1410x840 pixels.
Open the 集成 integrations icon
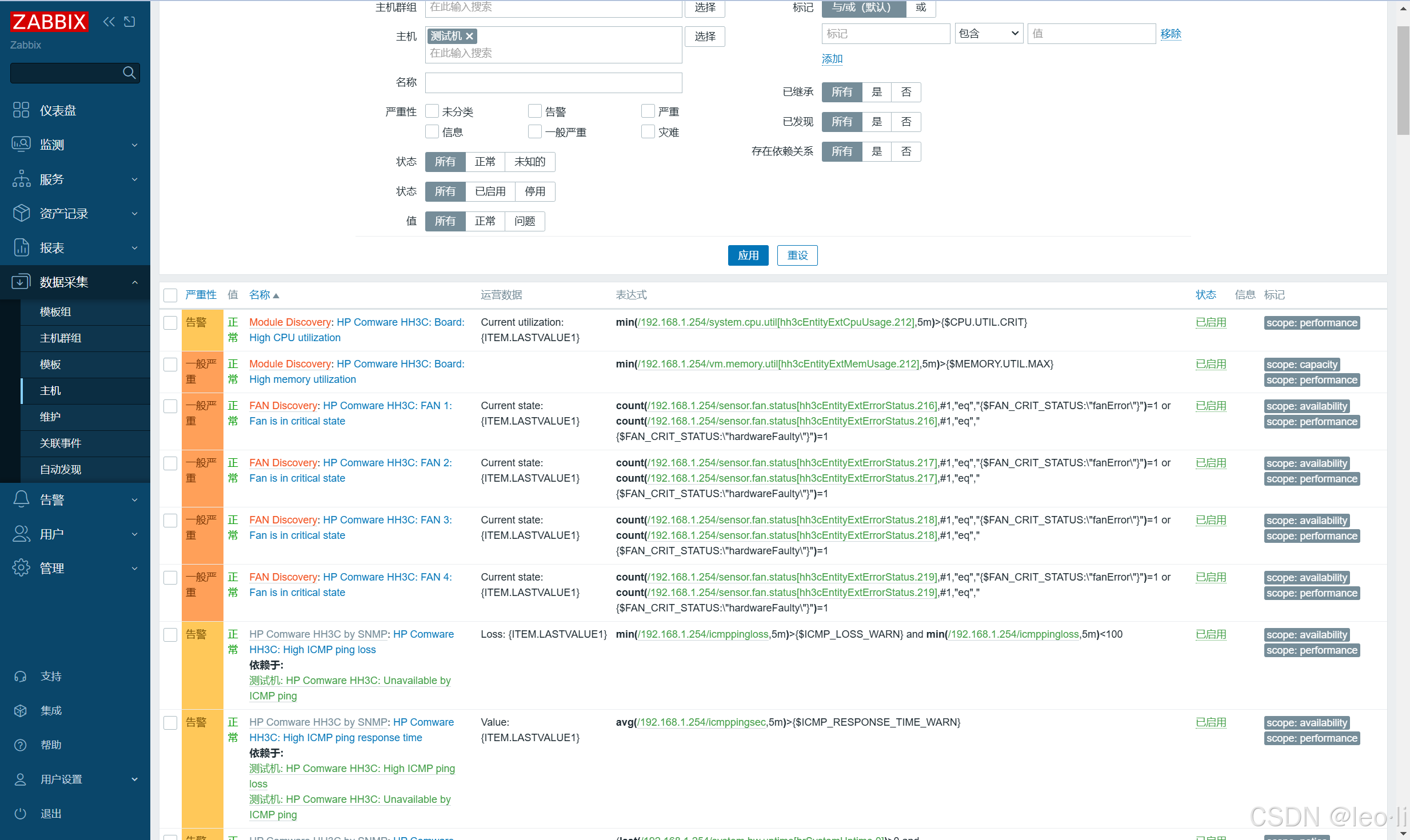click(x=21, y=710)
